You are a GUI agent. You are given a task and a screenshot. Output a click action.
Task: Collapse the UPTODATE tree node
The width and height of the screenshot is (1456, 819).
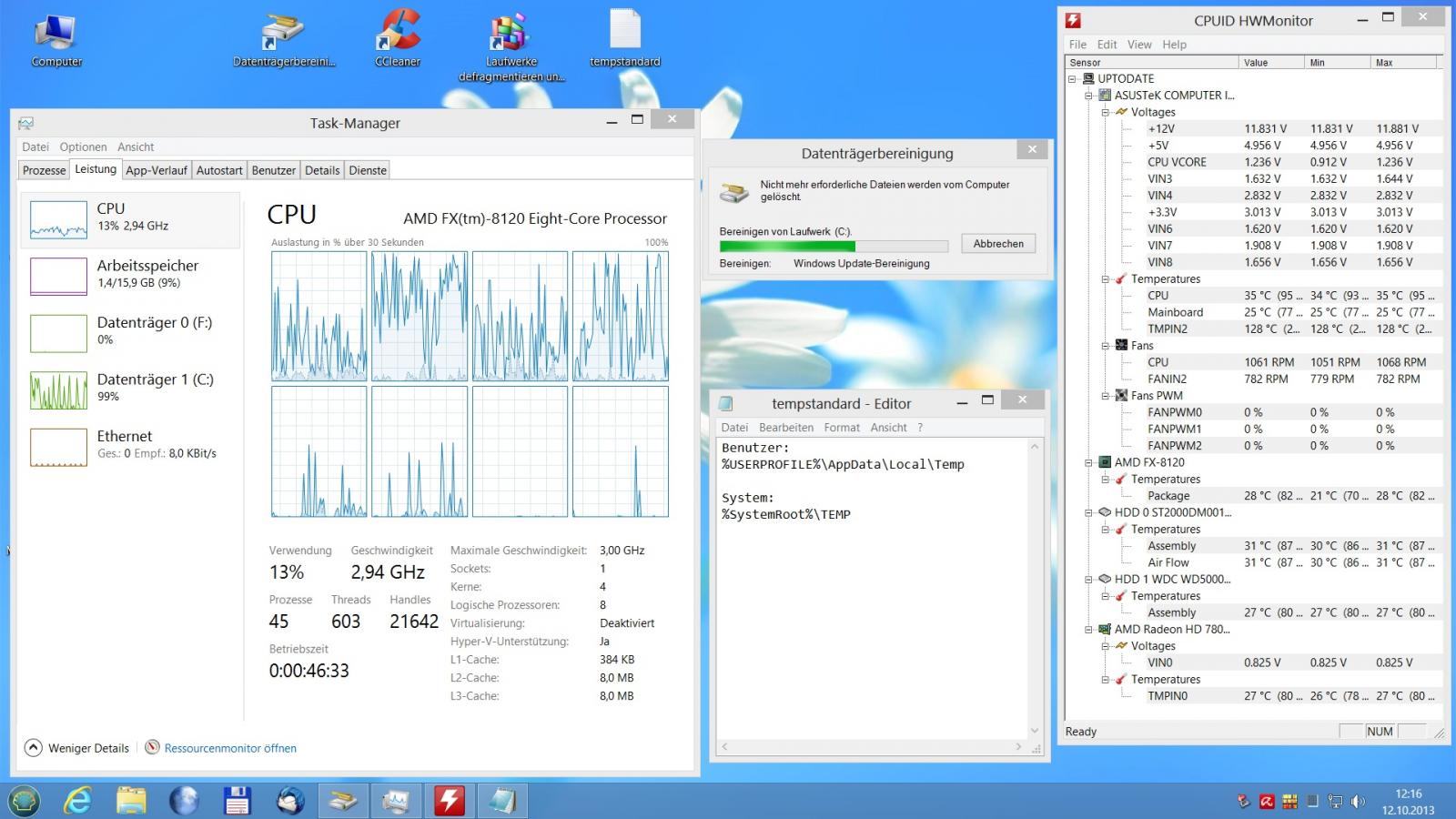click(1072, 78)
